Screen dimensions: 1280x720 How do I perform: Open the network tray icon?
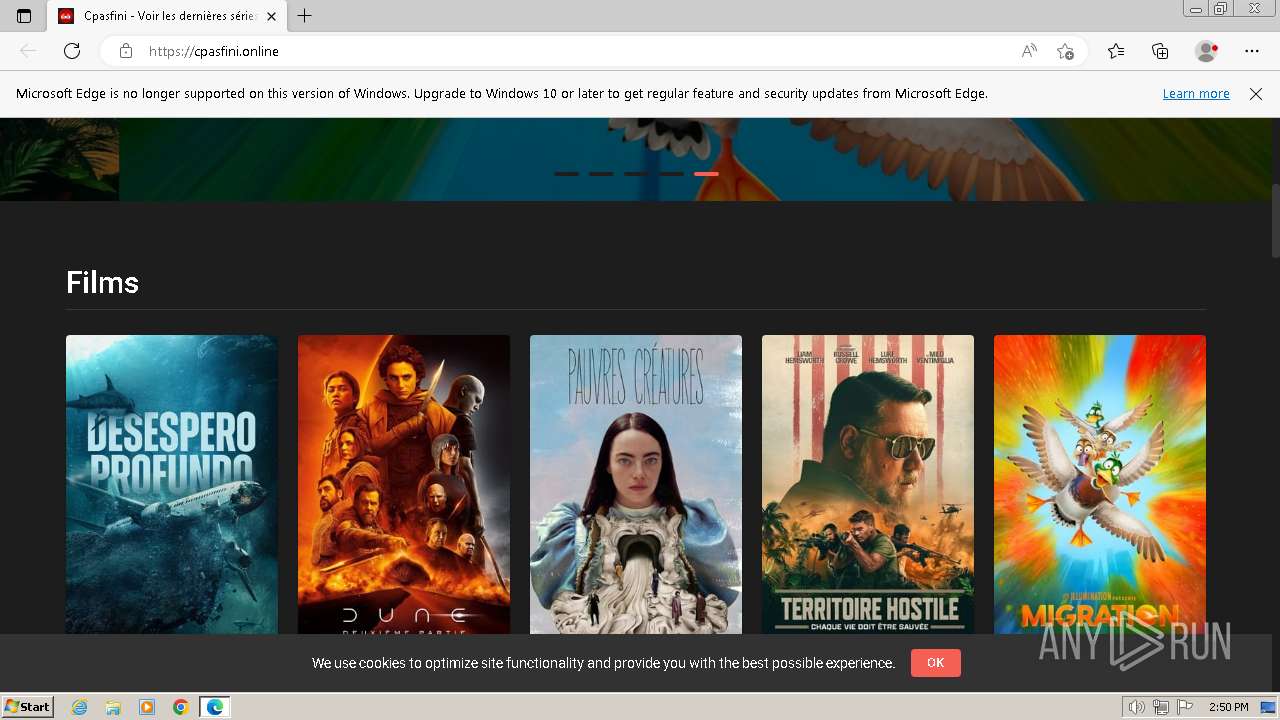coord(1161,707)
